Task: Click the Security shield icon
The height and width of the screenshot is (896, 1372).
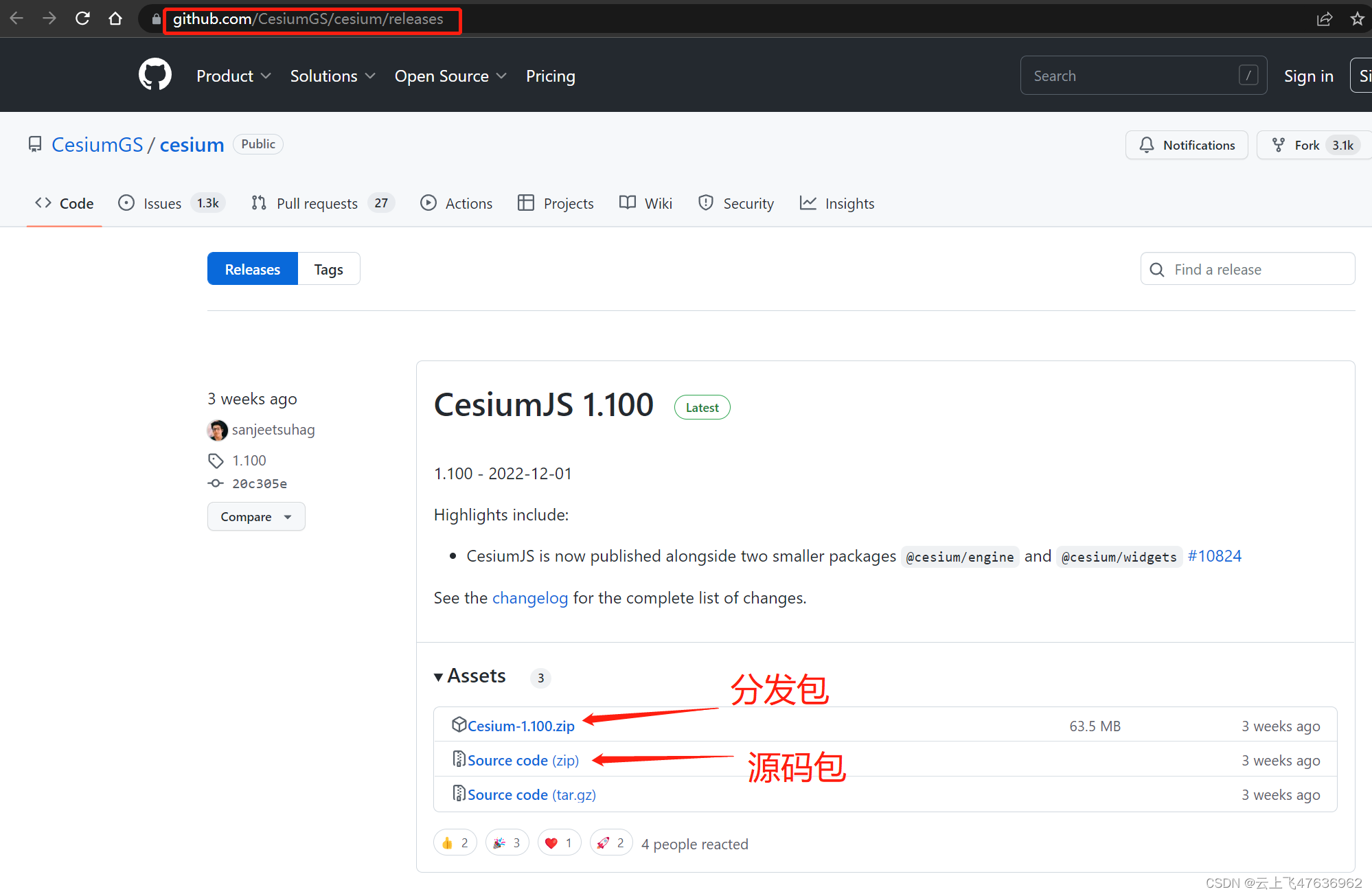Action: point(705,203)
